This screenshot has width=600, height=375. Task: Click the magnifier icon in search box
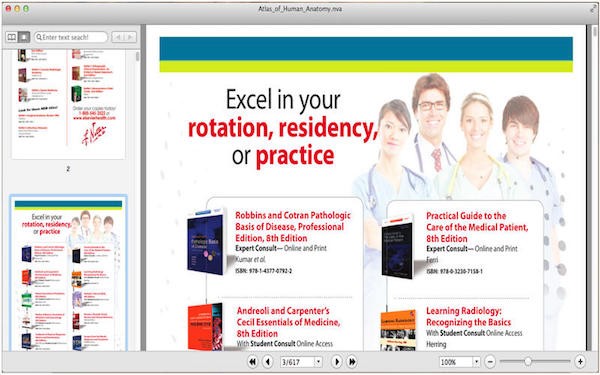coord(39,37)
